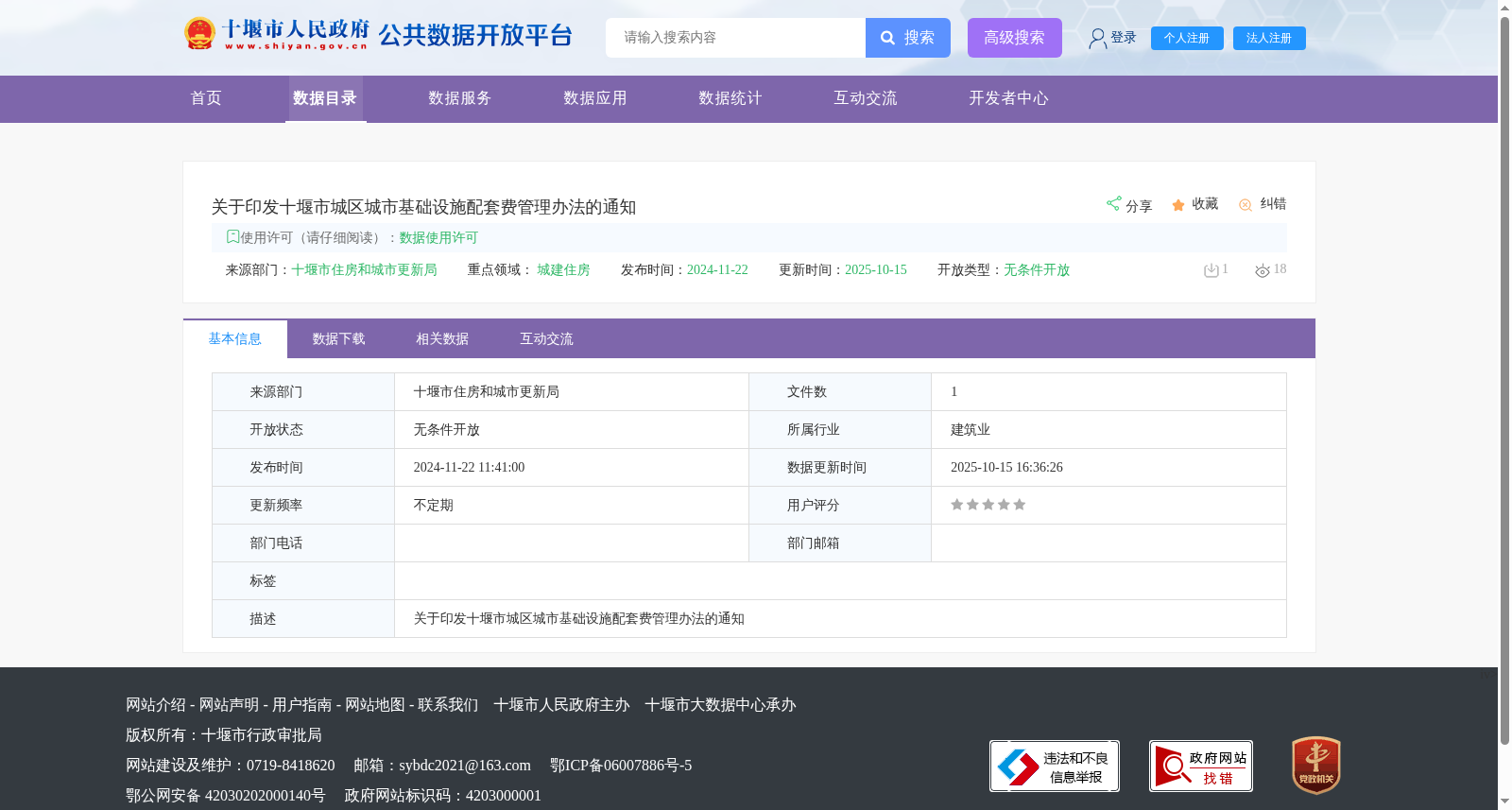The width and height of the screenshot is (1512, 810).
Task: Open 高级搜索 advanced search
Action: click(x=1015, y=38)
